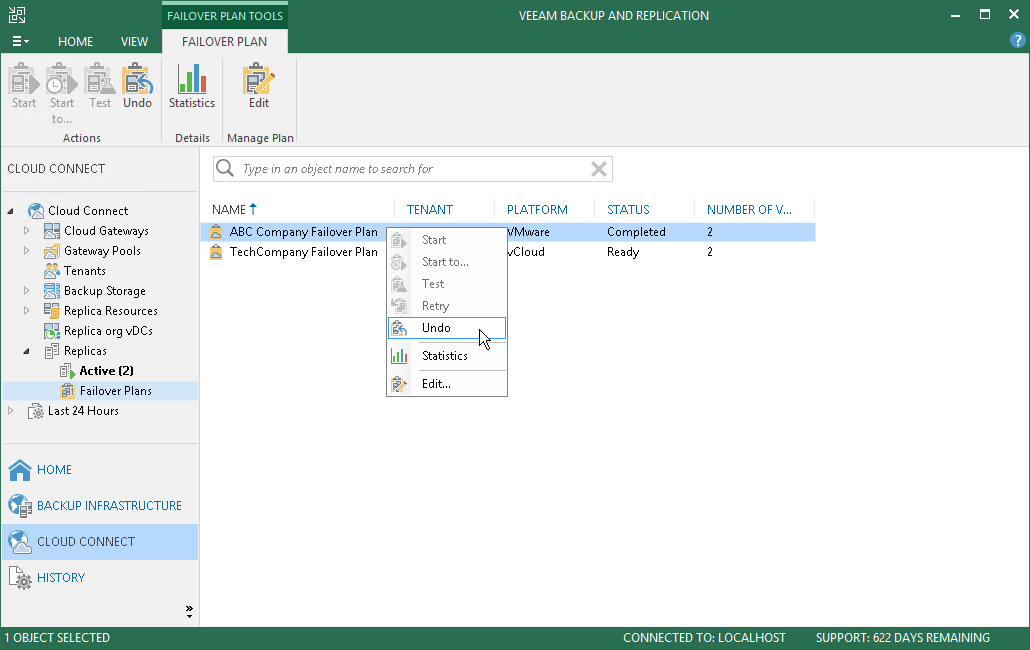
Task: Click the vCloud platform cell
Action: (x=526, y=252)
